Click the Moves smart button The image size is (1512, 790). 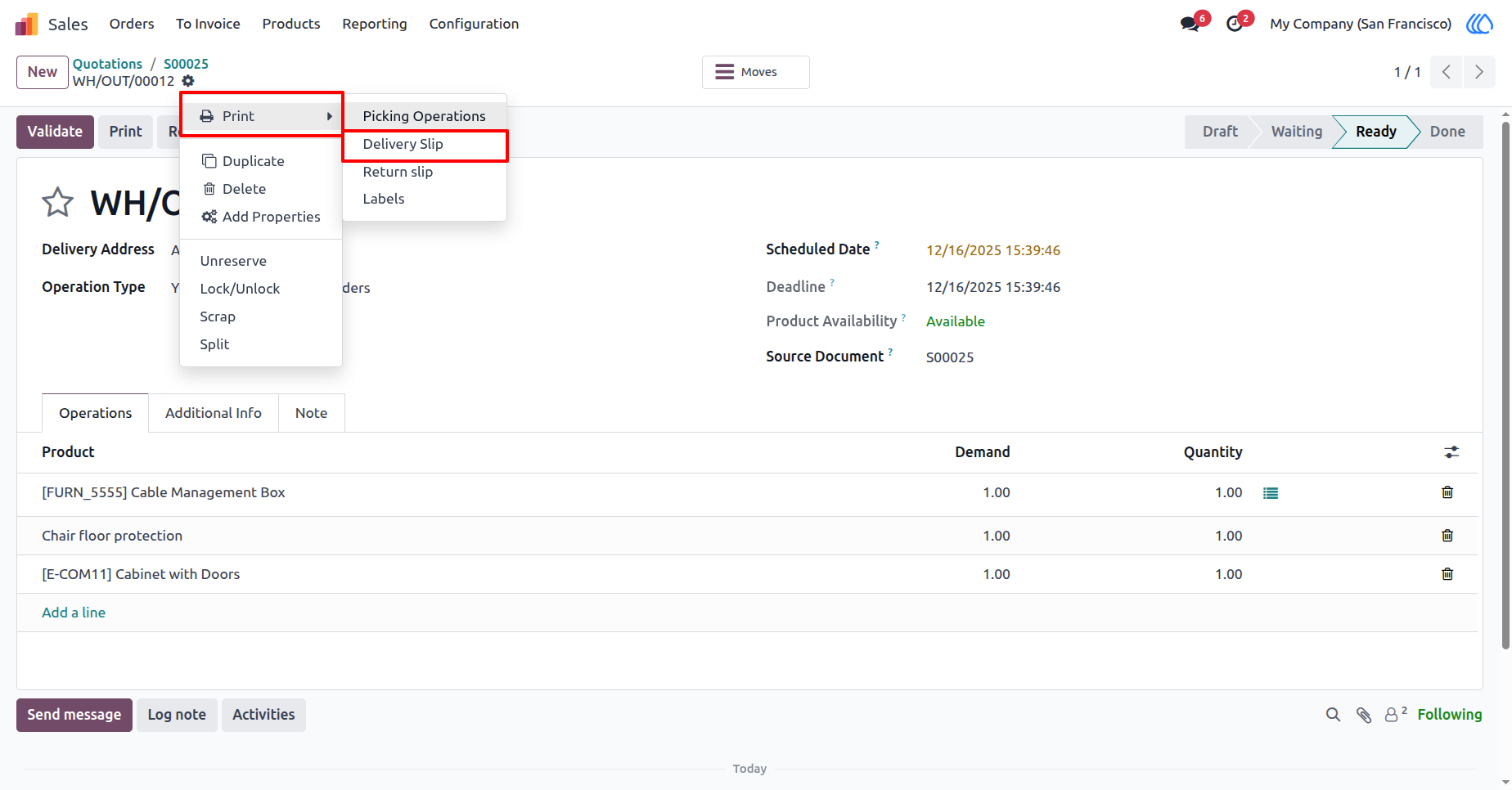pos(756,72)
